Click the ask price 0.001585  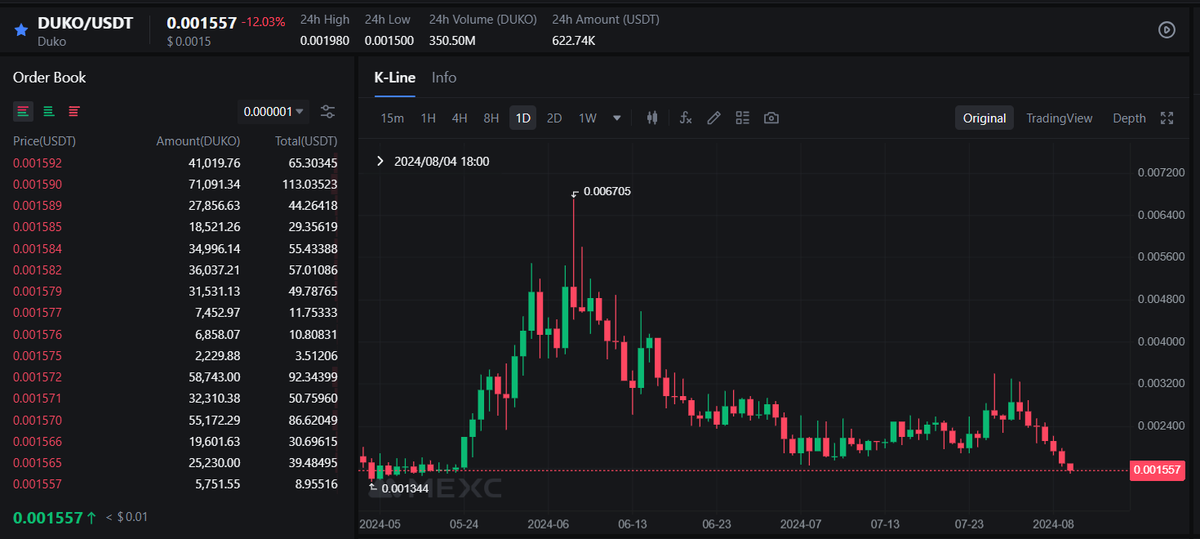point(37,227)
